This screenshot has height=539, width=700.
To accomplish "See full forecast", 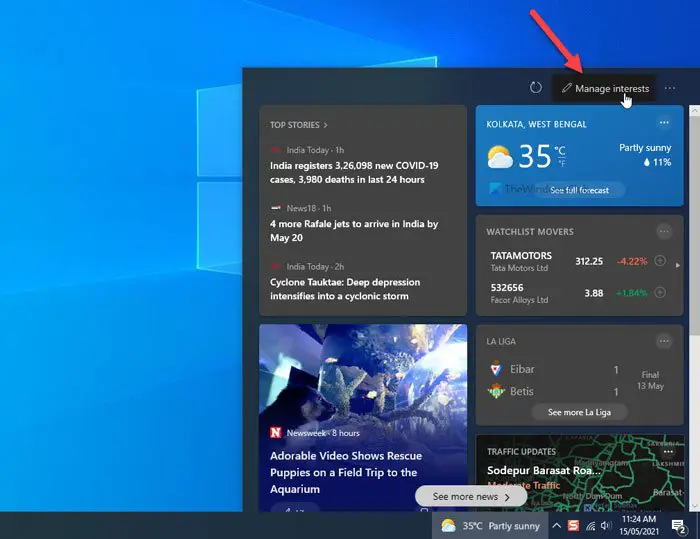I will [579, 190].
